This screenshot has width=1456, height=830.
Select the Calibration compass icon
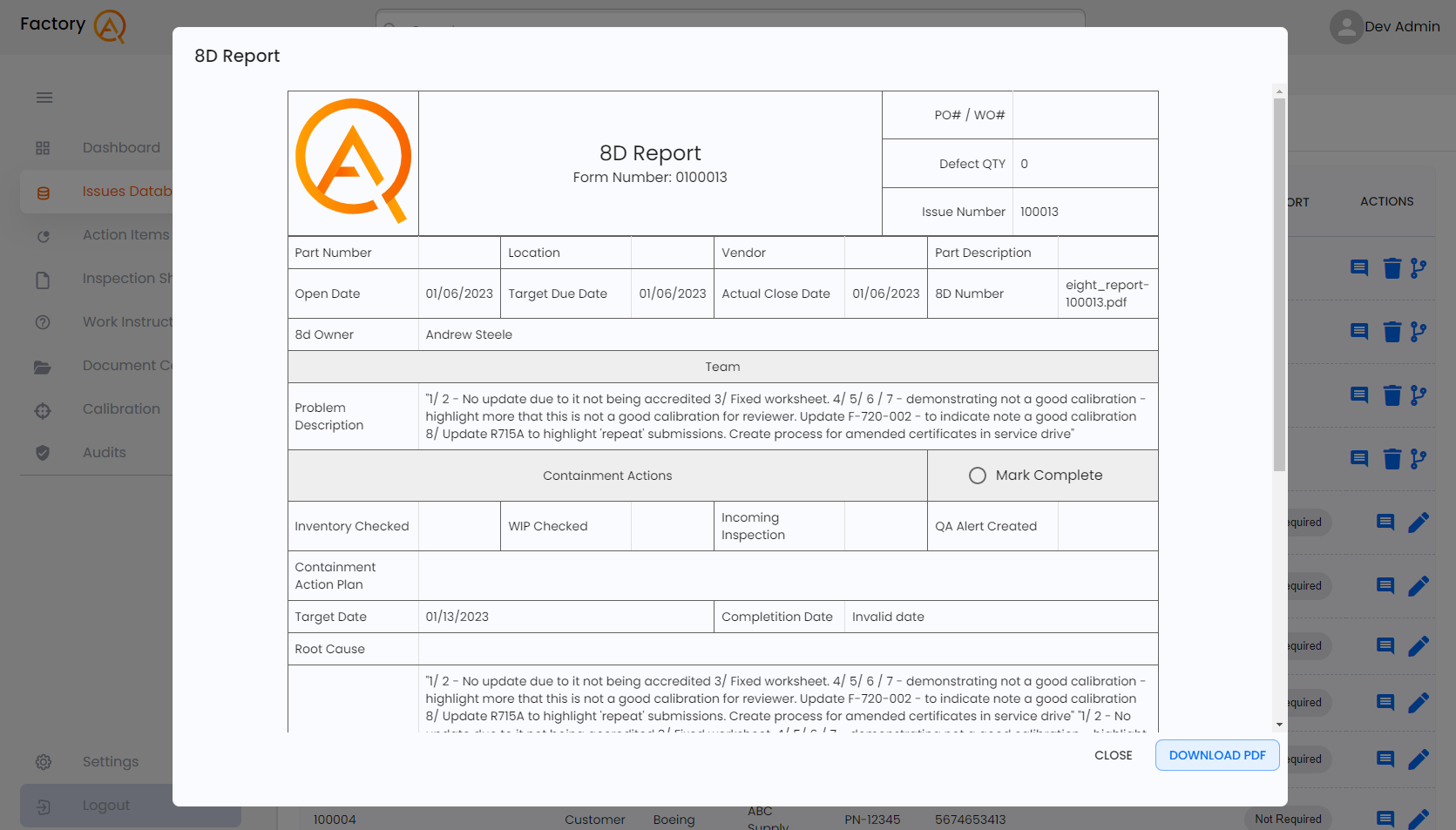coord(43,410)
